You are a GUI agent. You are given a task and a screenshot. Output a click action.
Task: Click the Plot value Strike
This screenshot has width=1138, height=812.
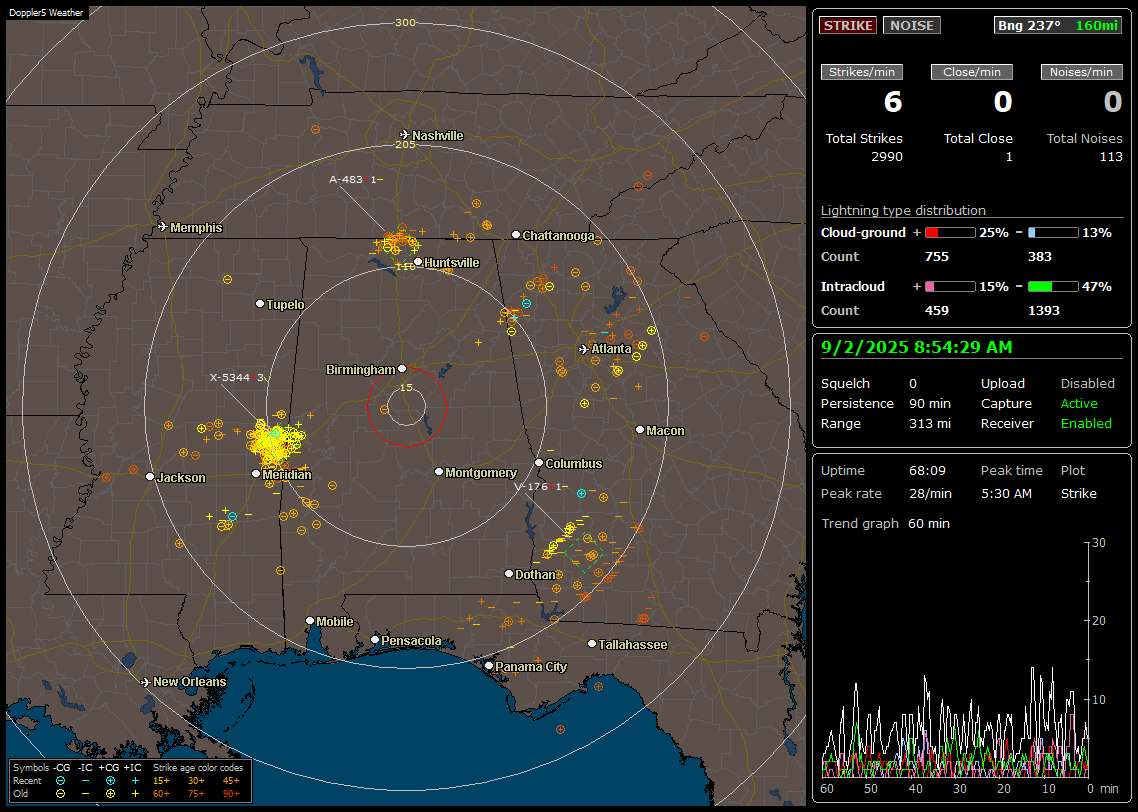tap(1078, 493)
